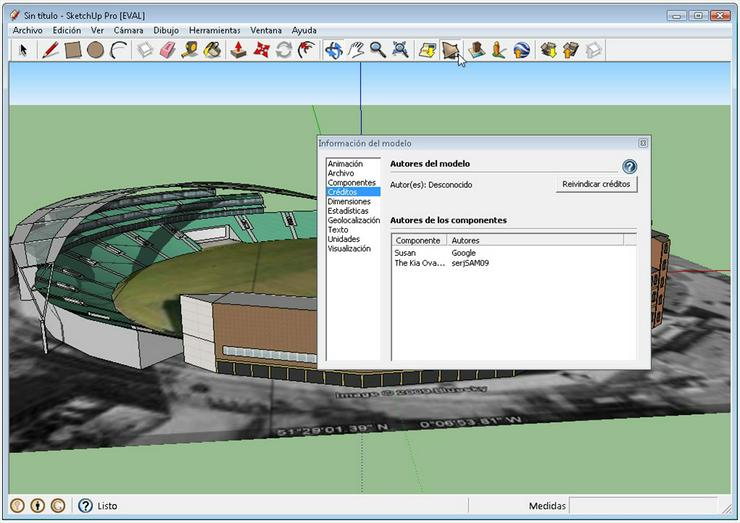Select the red Move tool
Image resolution: width=740 pixels, height=523 pixels.
261,50
